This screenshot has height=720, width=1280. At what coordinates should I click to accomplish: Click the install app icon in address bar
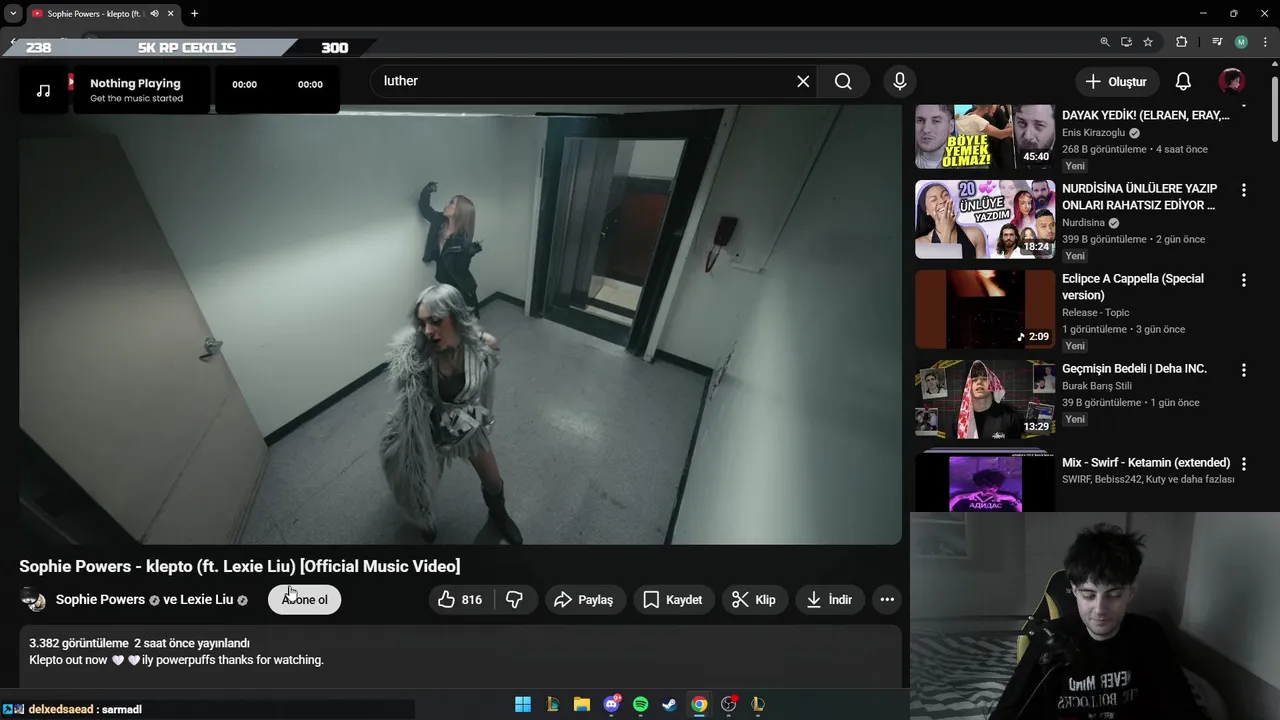[1126, 42]
